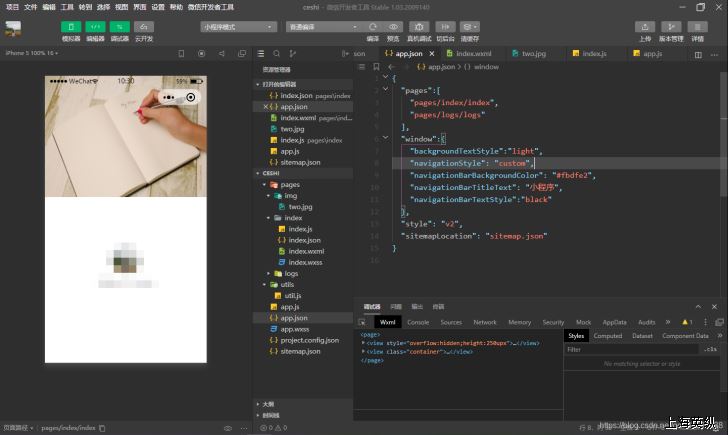728x435 pixels.
Task: Click the 编译 compile refresh icon
Action: click(x=373, y=27)
